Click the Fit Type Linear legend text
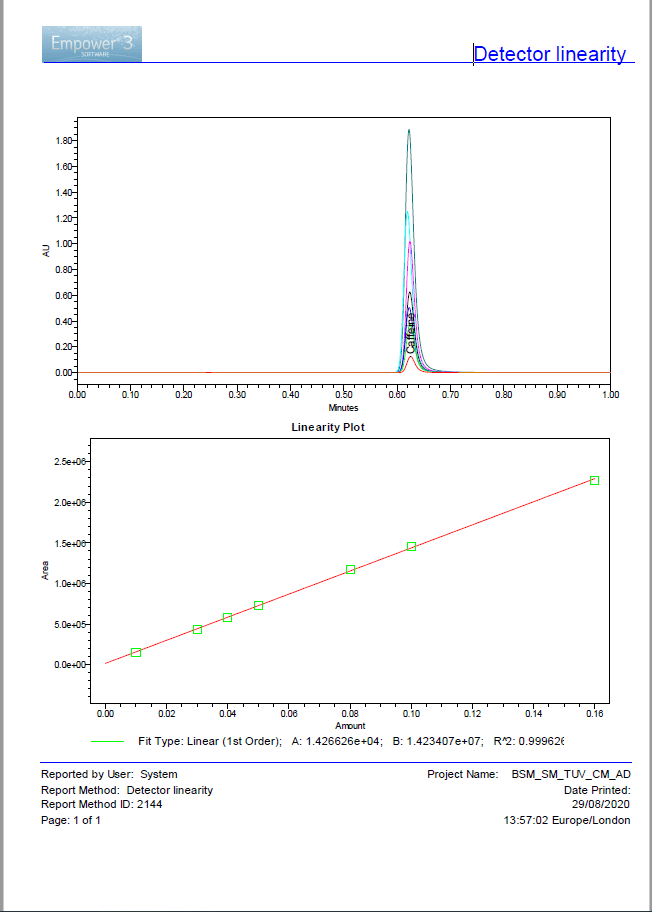Viewport: 652px width, 912px height. click(210, 742)
